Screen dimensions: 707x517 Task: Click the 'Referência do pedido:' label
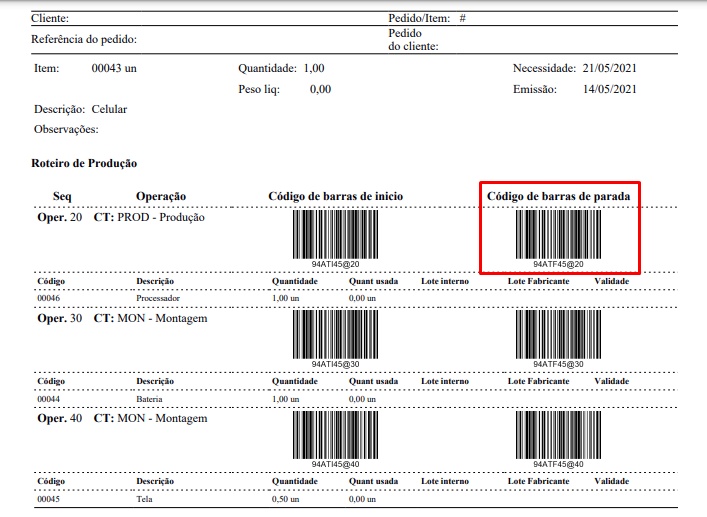(84, 39)
